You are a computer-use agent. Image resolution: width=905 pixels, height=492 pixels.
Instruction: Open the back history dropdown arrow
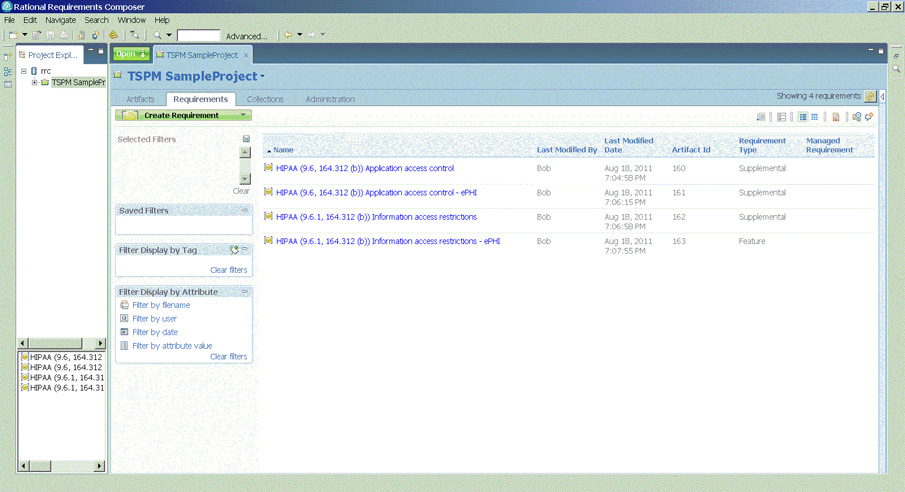tap(300, 35)
